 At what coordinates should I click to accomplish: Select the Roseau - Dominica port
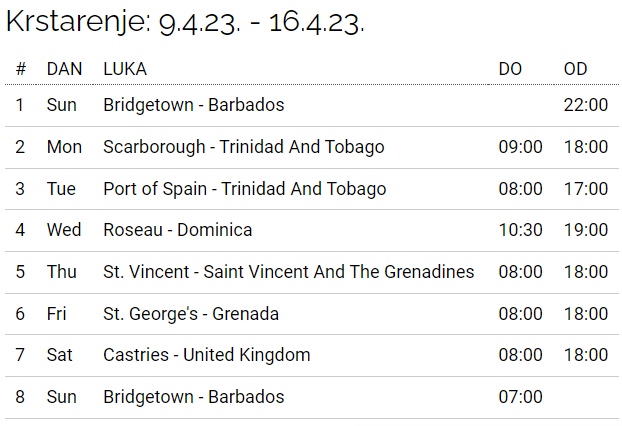tap(177, 230)
